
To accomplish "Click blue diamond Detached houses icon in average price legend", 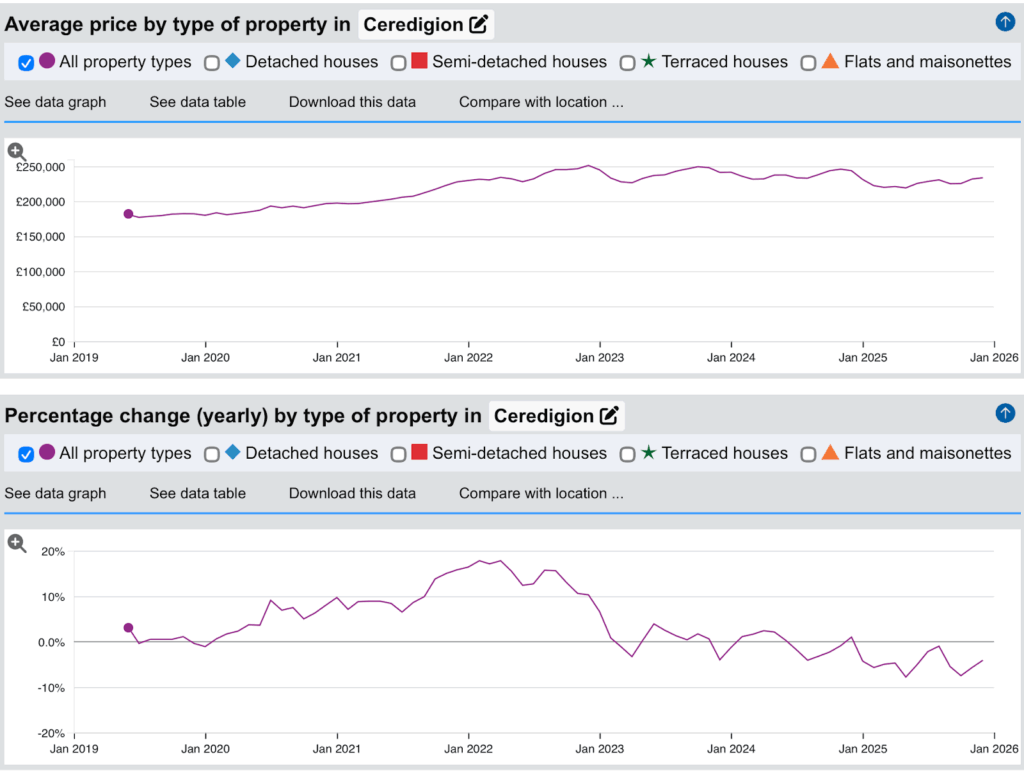I will click(x=232, y=61).
